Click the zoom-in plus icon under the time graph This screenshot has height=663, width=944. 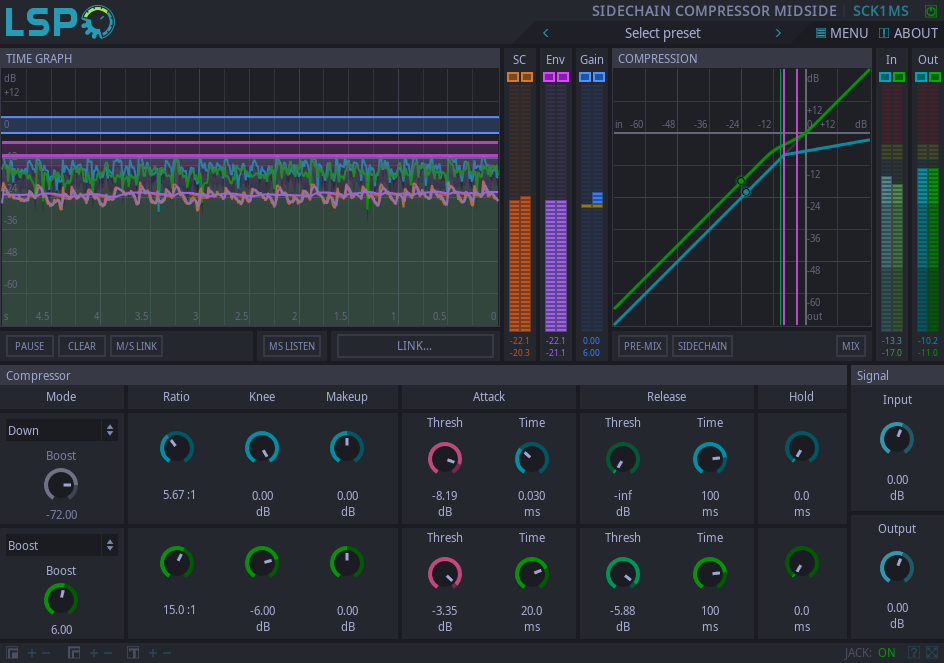point(31,652)
